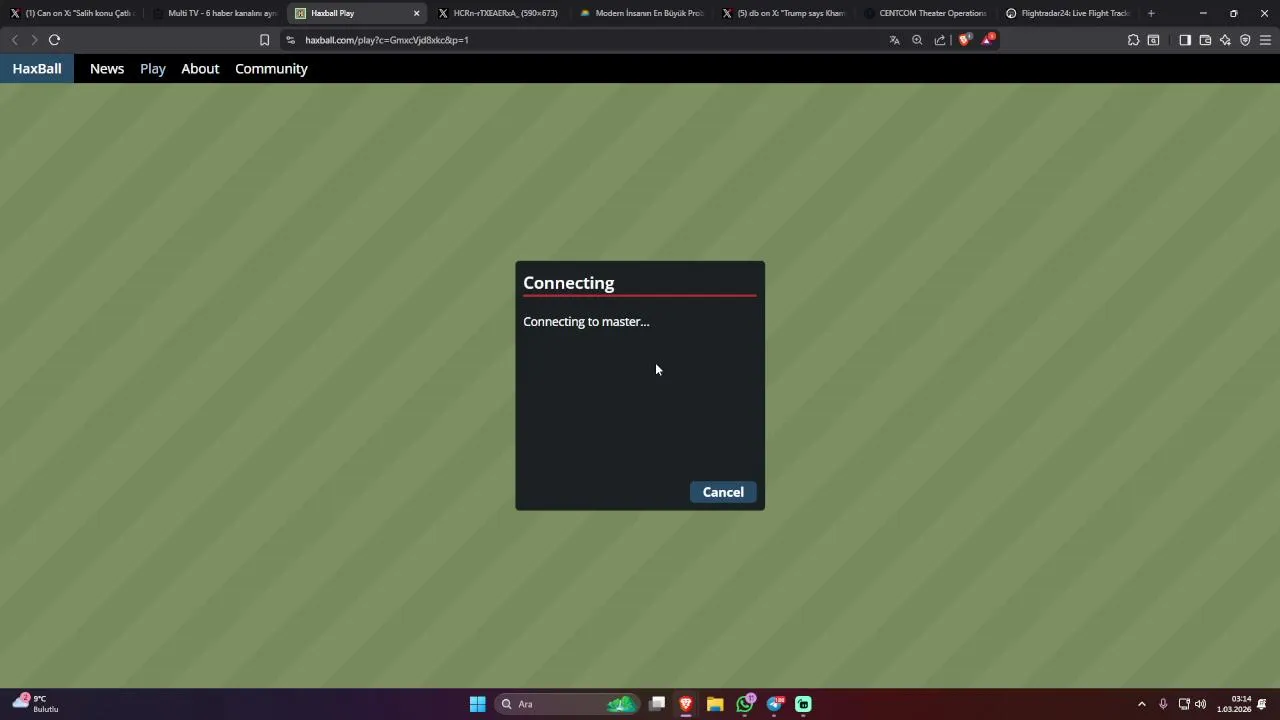Screen dimensions: 1280x720
Task: Reload the current page
Action: (54, 40)
